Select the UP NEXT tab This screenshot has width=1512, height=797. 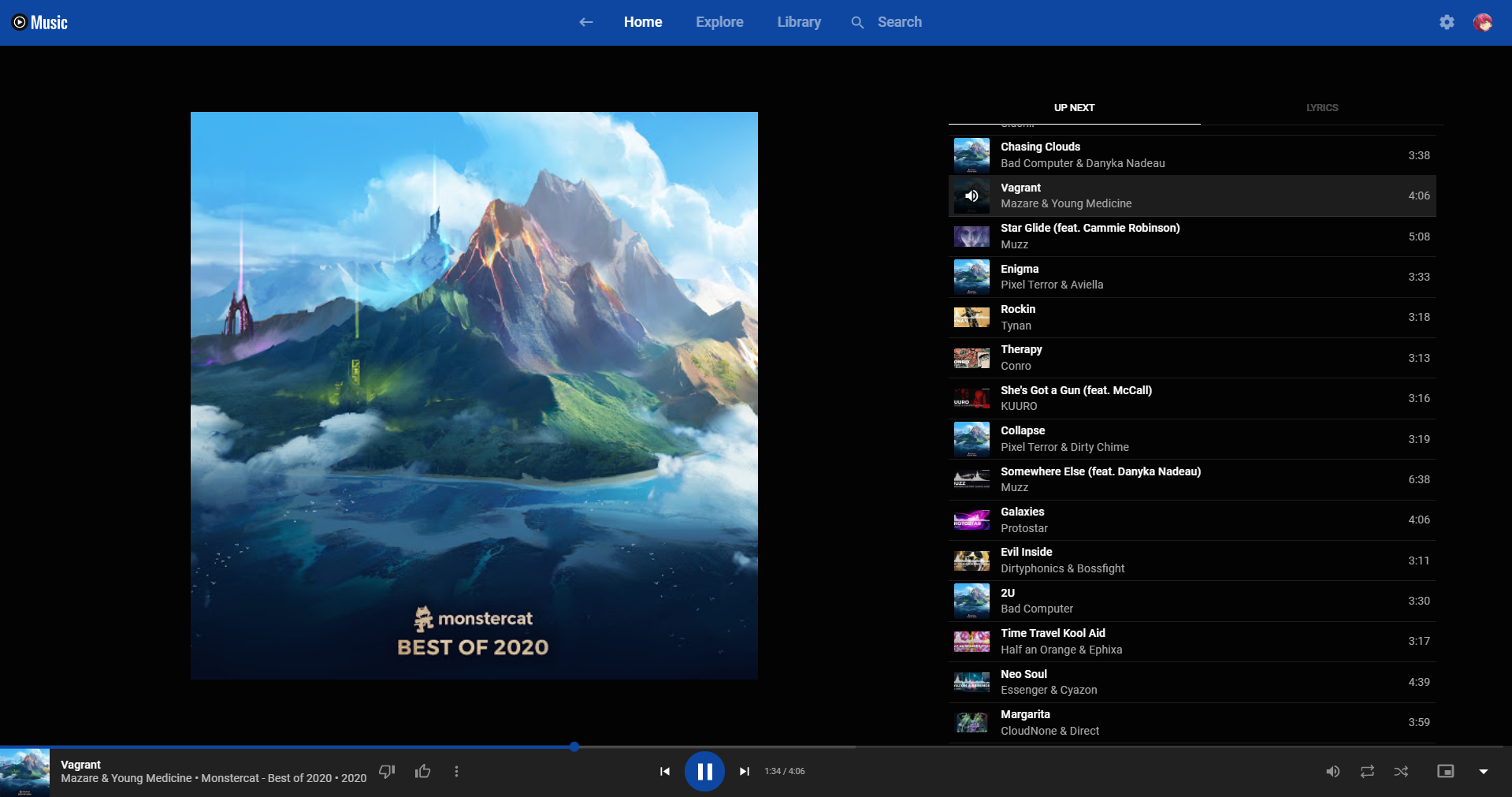(x=1075, y=108)
